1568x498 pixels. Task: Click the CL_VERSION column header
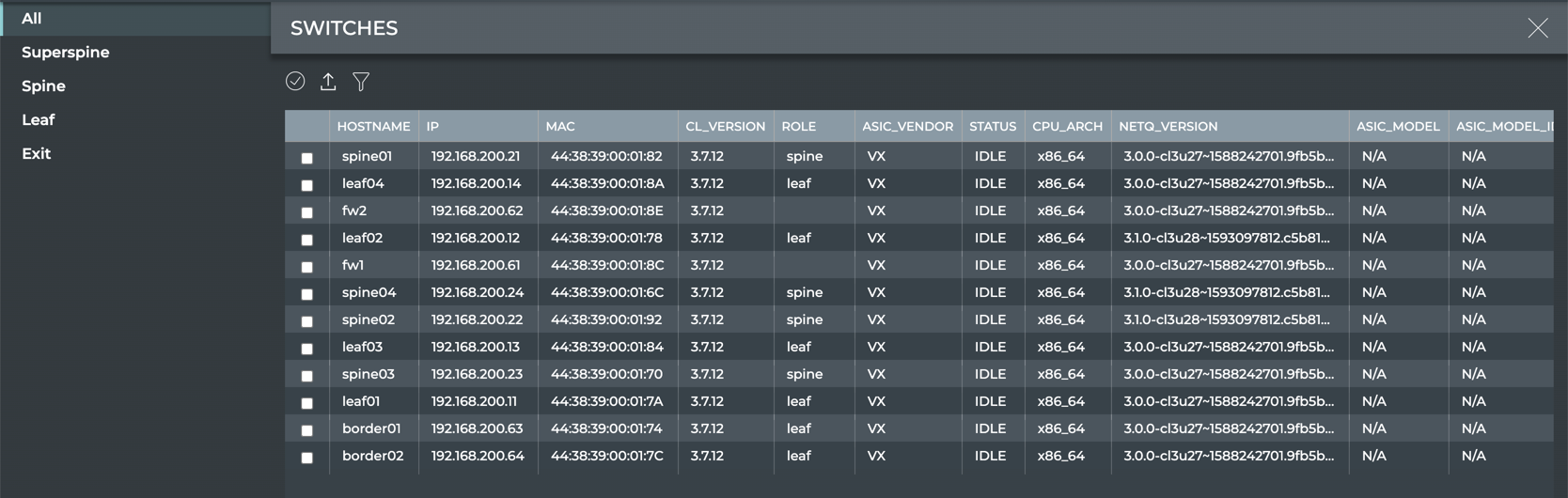pyautogui.click(x=725, y=126)
